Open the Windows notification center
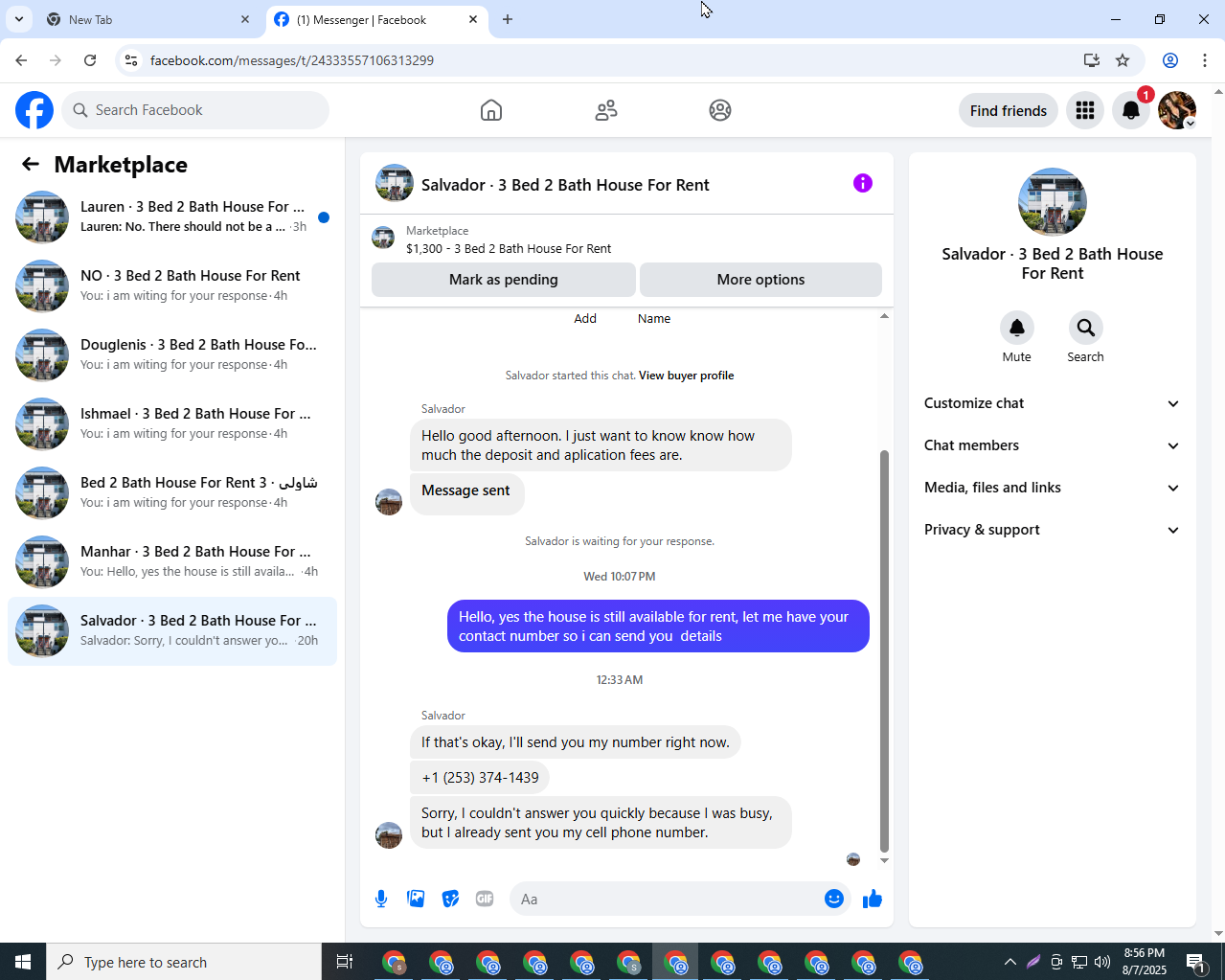 click(1195, 962)
